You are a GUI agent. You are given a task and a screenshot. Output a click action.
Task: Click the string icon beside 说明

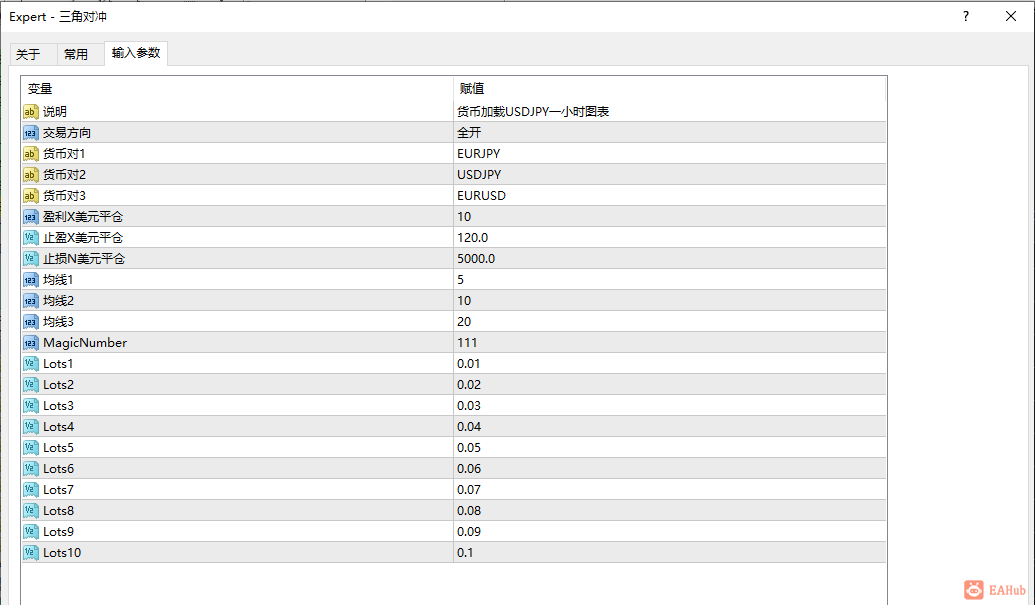pyautogui.click(x=30, y=111)
